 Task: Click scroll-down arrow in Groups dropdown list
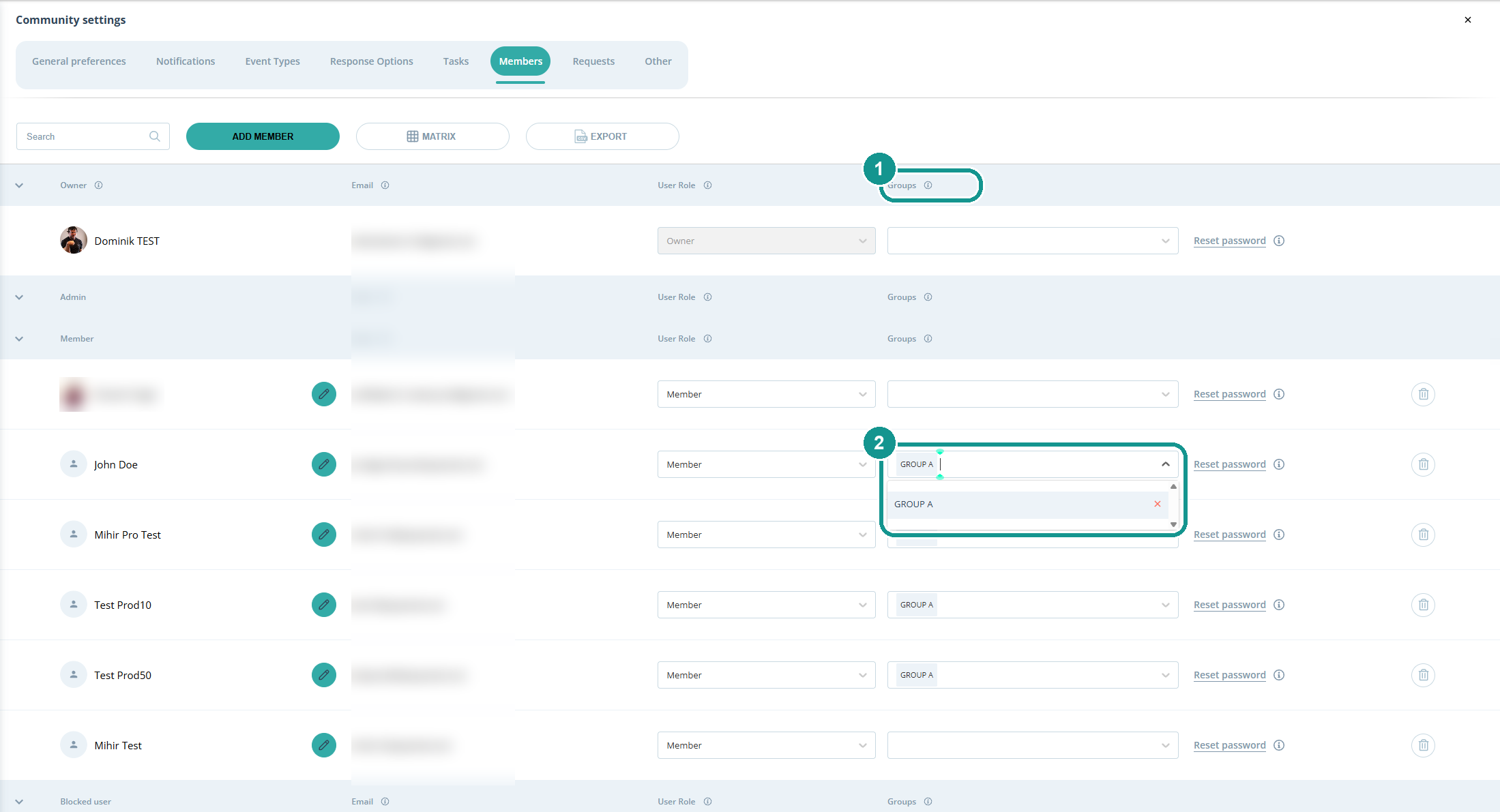[1173, 524]
